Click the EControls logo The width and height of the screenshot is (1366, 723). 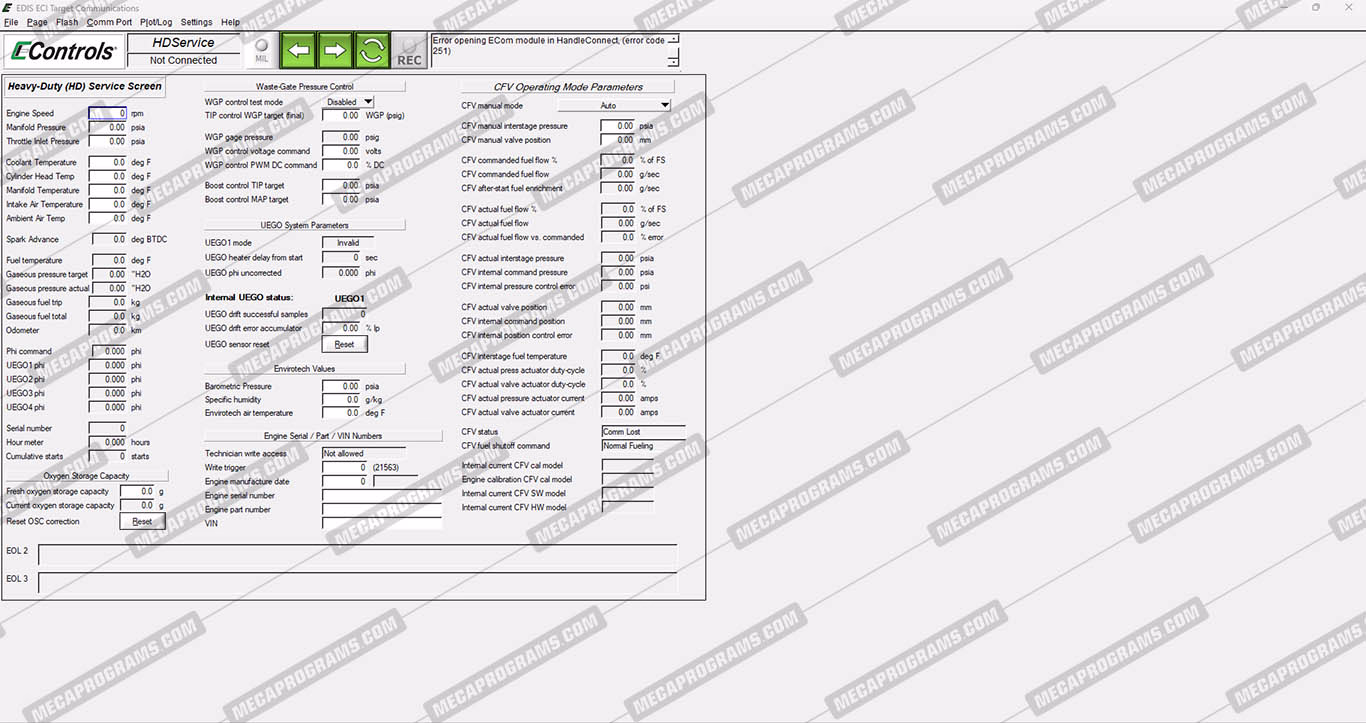coord(63,51)
